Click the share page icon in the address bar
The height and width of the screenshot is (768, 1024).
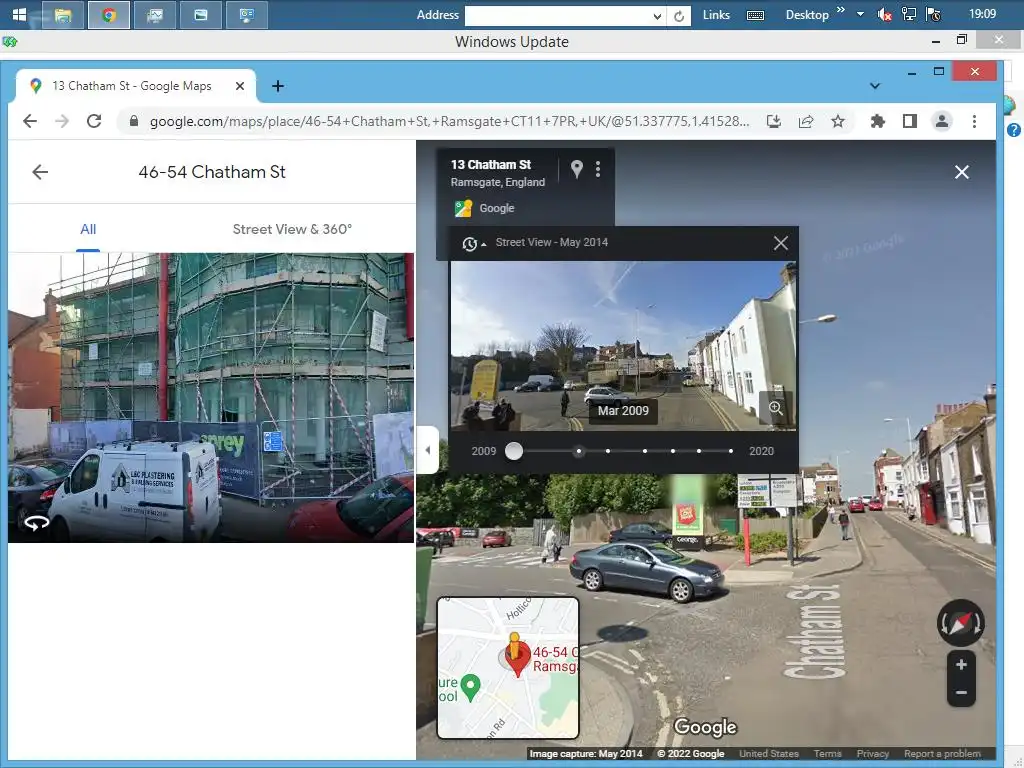click(x=806, y=121)
